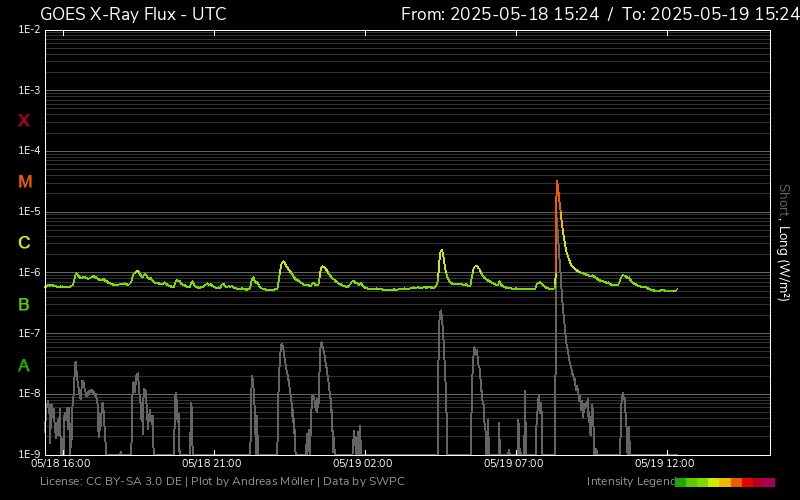Screen dimensions: 800x500
Task: Click the vertical Short, Long (W/m²) axis label
Action: click(x=784, y=242)
